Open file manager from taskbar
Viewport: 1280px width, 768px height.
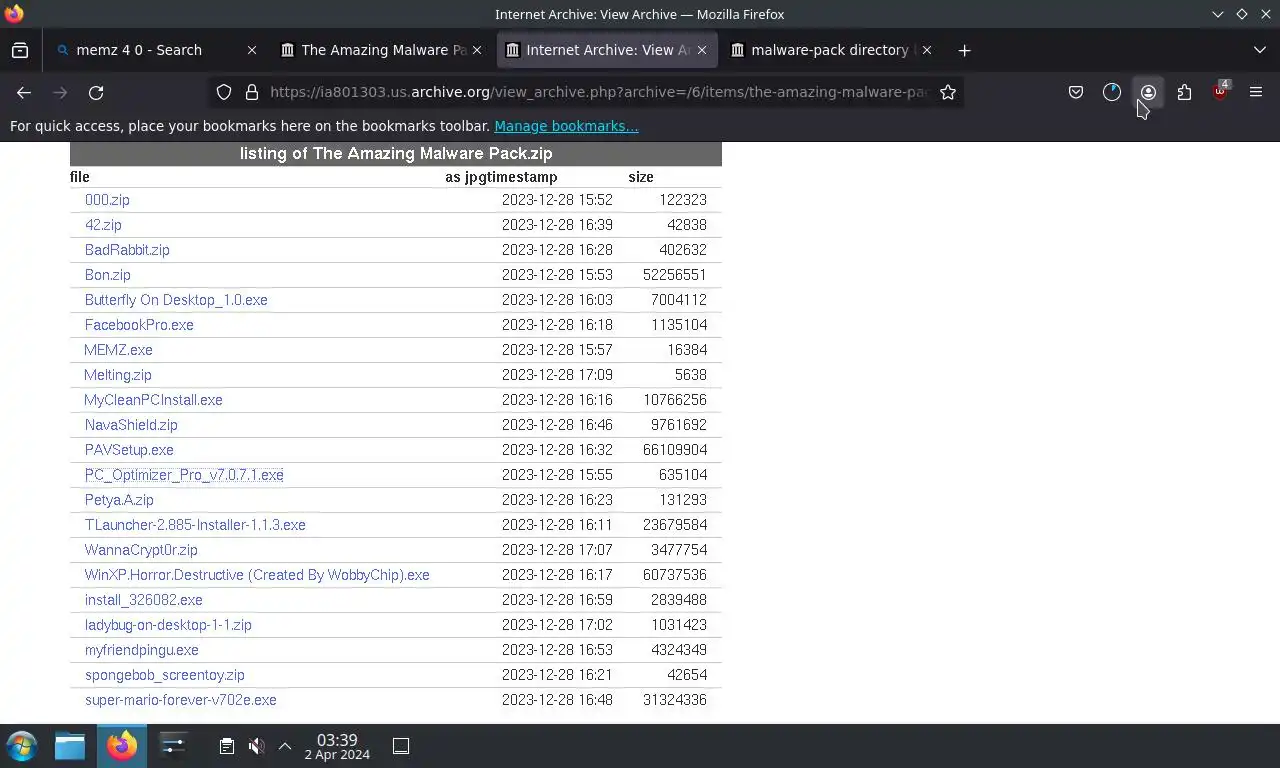(70, 746)
